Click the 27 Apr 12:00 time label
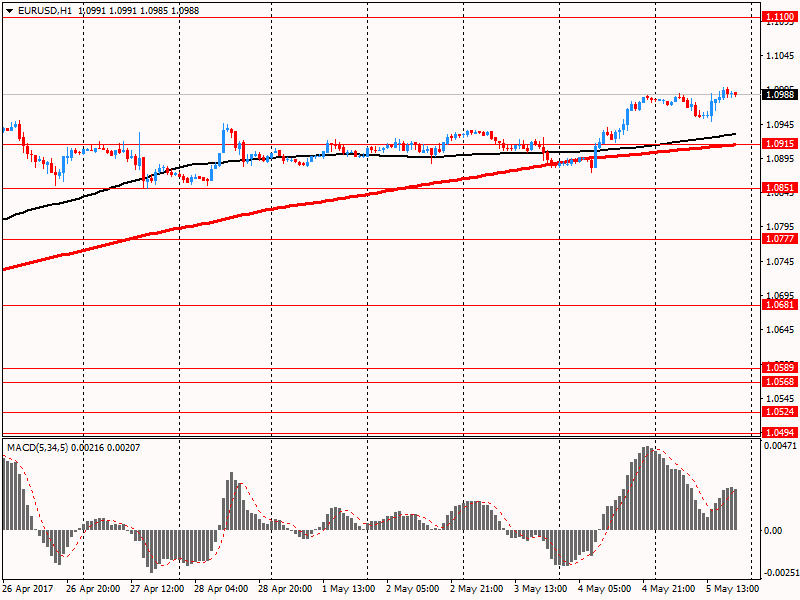Viewport: 800px width, 600px height. point(157,589)
